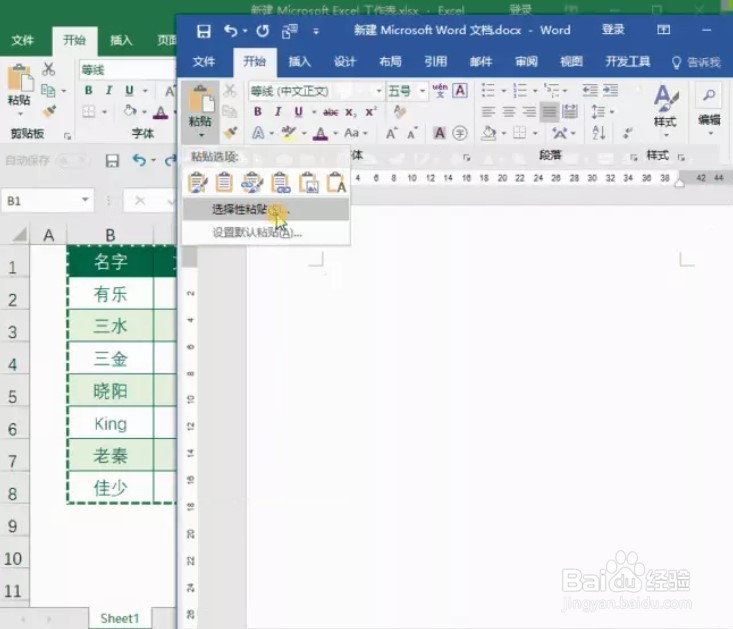Click Paste Special menu entry
Viewport: 733px width, 629px height.
(x=266, y=209)
